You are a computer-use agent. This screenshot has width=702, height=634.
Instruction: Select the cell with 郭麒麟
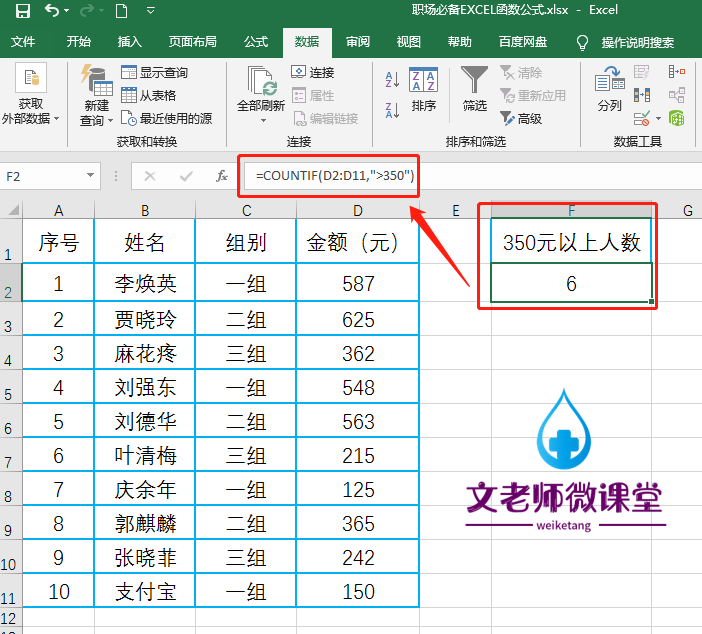coord(145,523)
